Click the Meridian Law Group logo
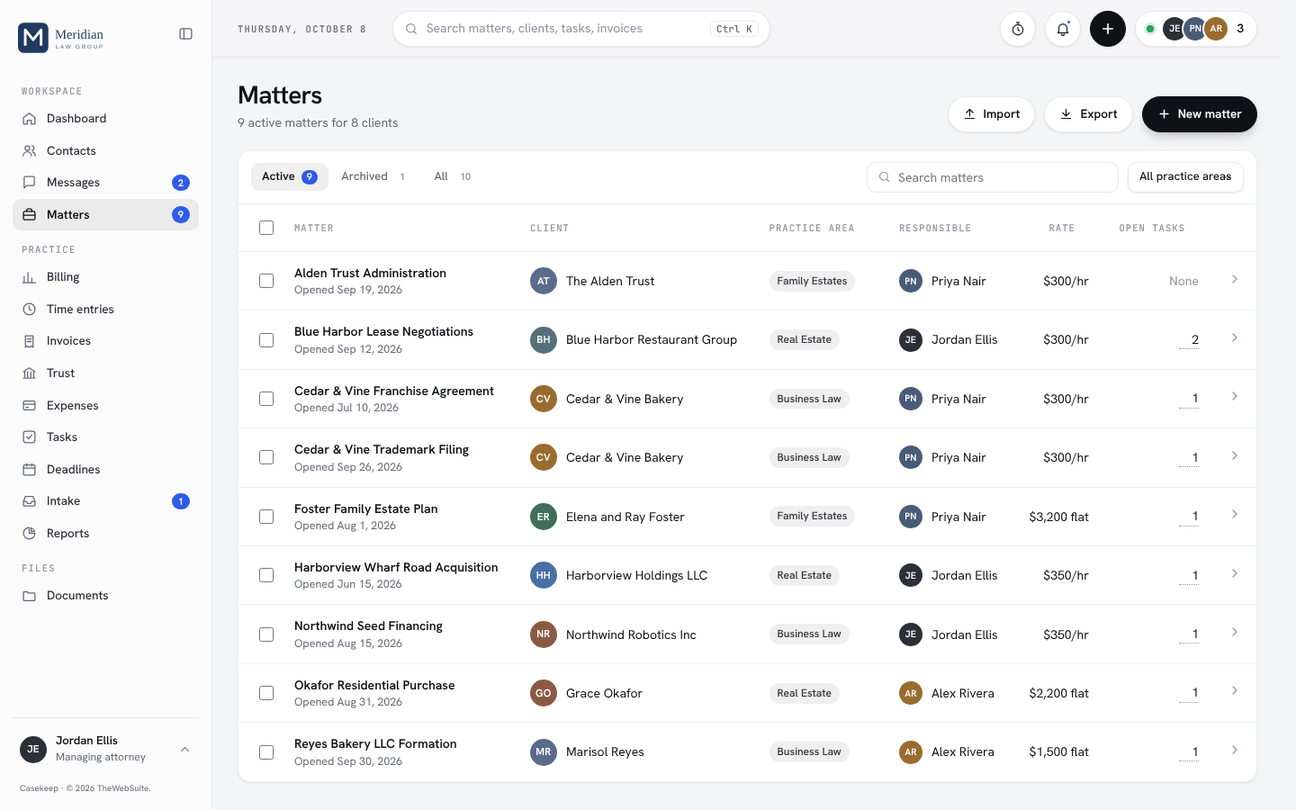The image size is (1296, 810). [61, 37]
